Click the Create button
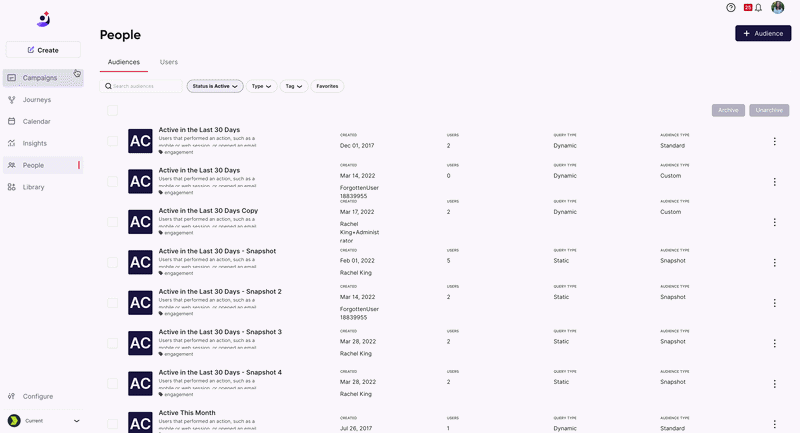Image resolution: width=800 pixels, height=433 pixels. click(43, 50)
